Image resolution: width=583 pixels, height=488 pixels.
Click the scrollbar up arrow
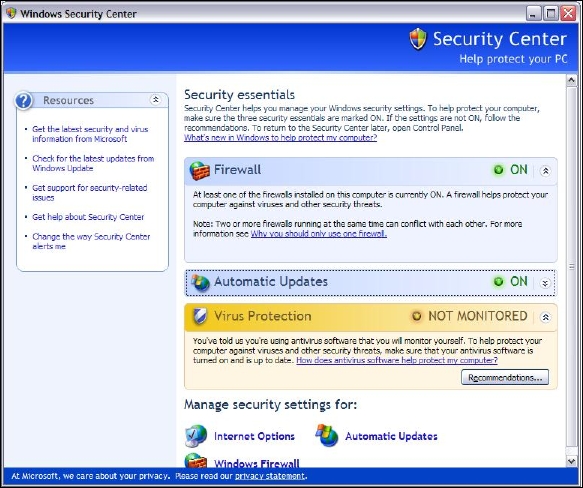(x=571, y=80)
